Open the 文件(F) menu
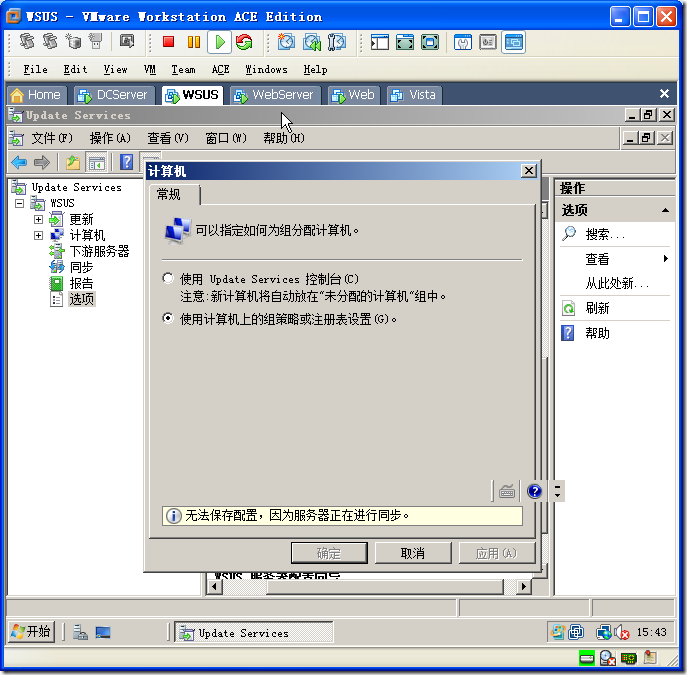The image size is (687, 675). pyautogui.click(x=52, y=138)
